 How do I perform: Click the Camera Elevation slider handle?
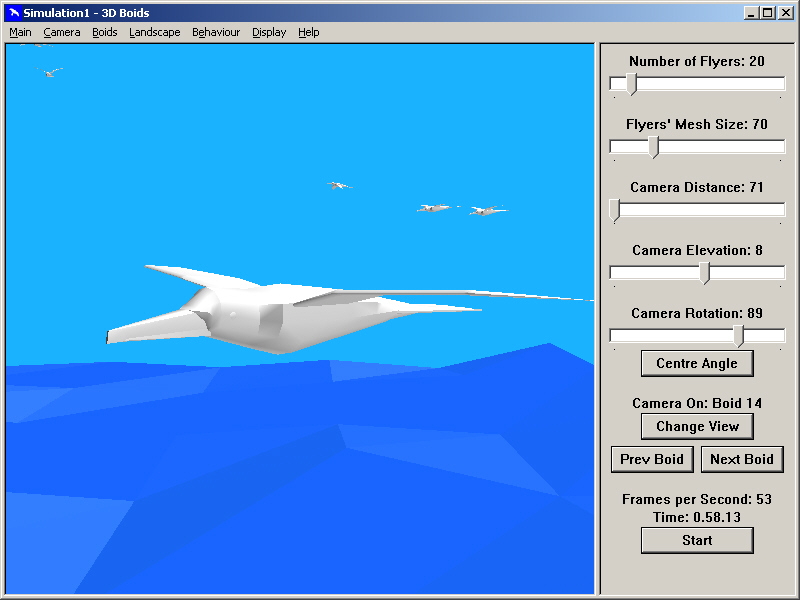pos(705,273)
